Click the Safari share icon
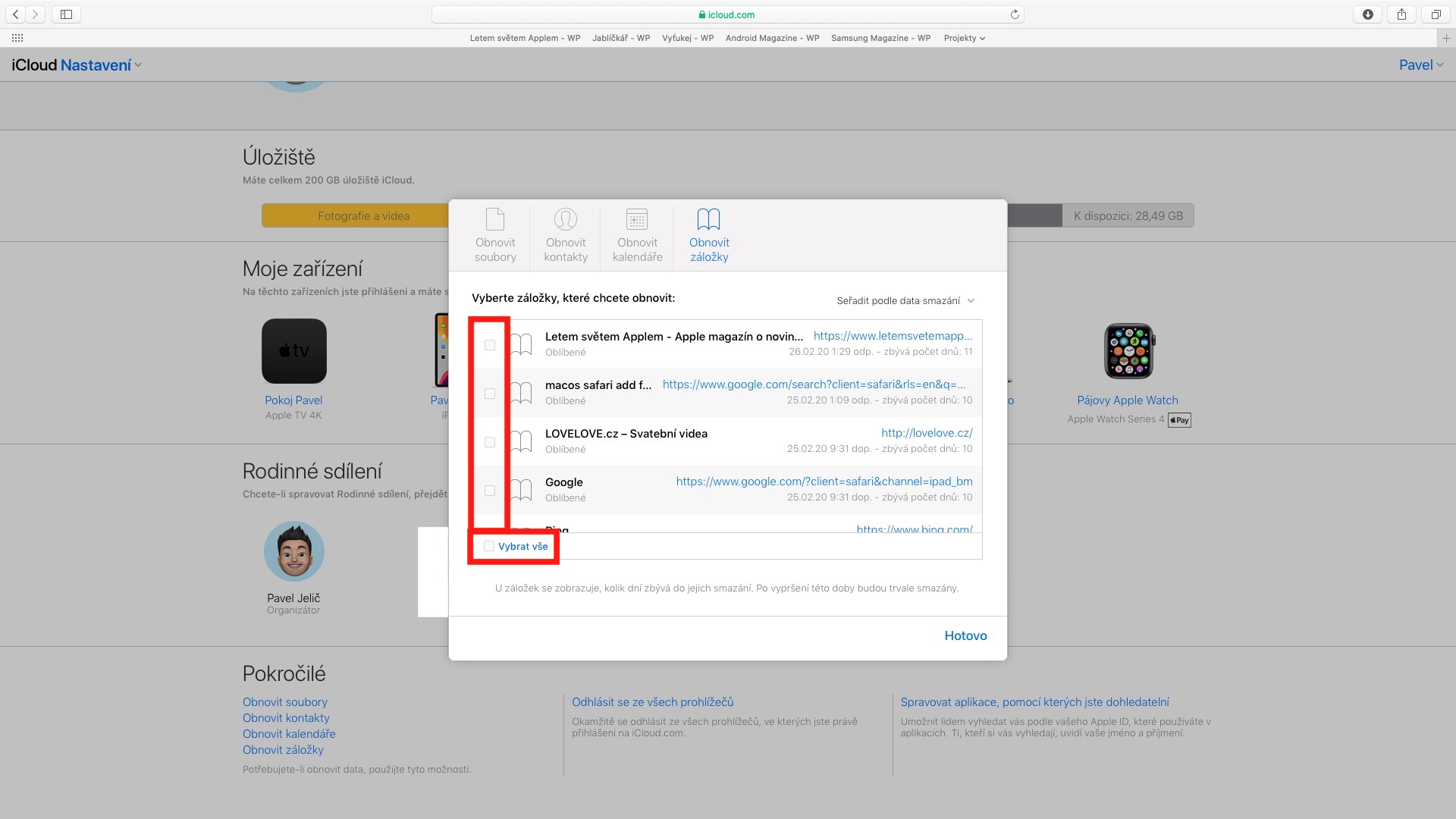This screenshot has height=819, width=1456. click(x=1401, y=14)
